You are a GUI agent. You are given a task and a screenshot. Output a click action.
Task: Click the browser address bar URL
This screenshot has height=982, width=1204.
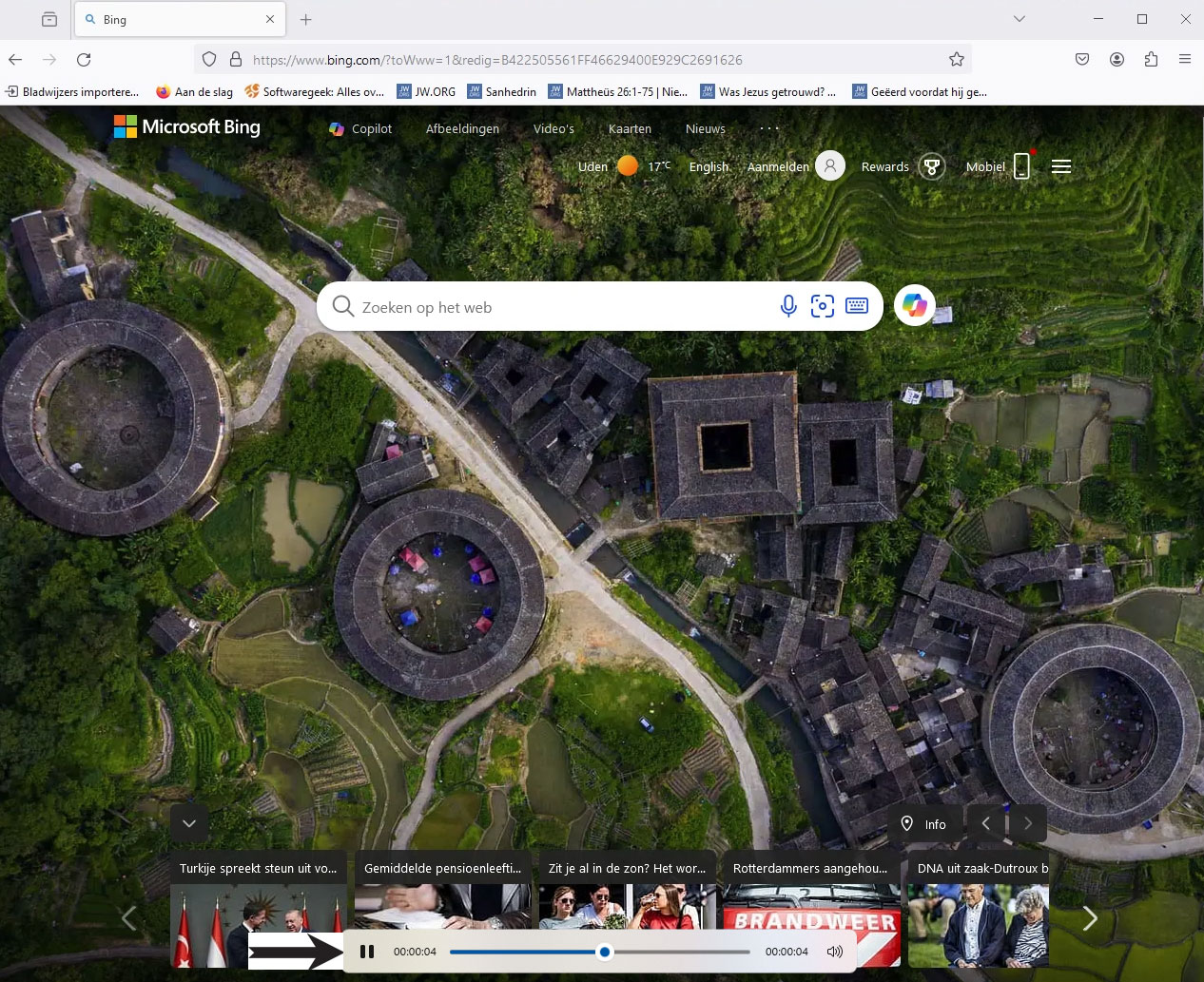click(x=497, y=59)
